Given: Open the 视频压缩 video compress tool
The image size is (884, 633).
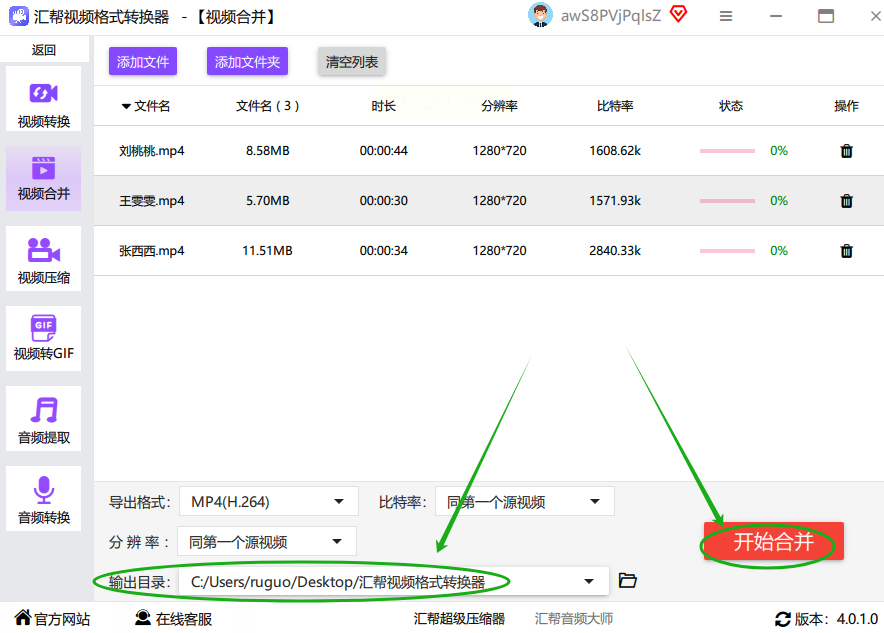Looking at the screenshot, I should coord(43,259).
